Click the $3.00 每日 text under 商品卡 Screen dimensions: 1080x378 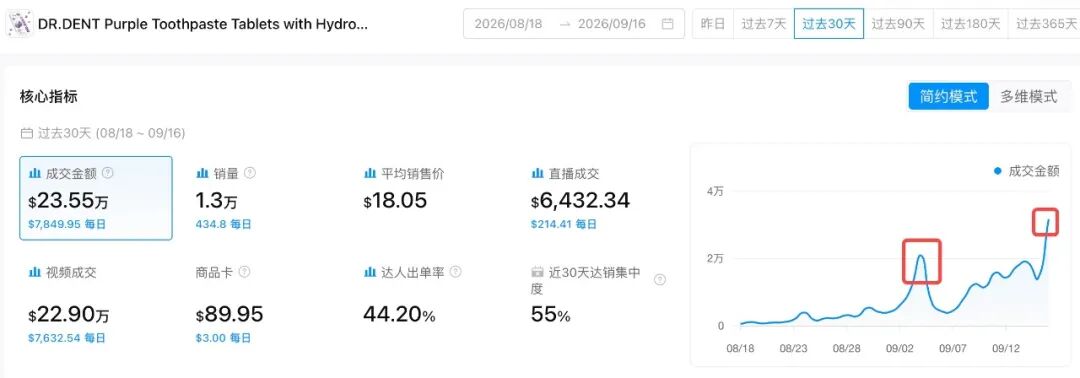[223, 338]
